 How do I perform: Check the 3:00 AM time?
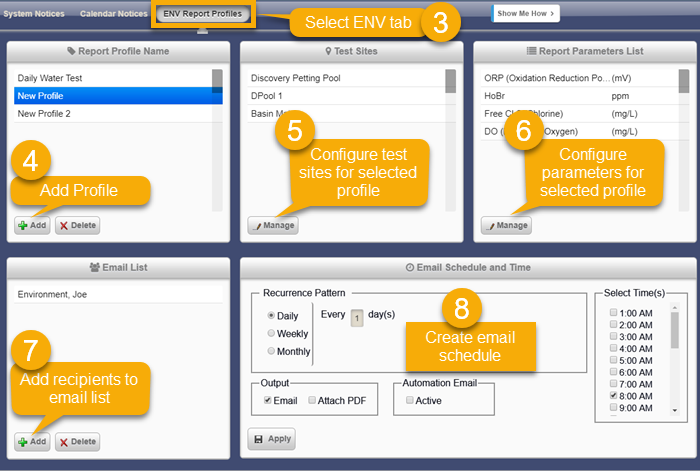point(613,336)
